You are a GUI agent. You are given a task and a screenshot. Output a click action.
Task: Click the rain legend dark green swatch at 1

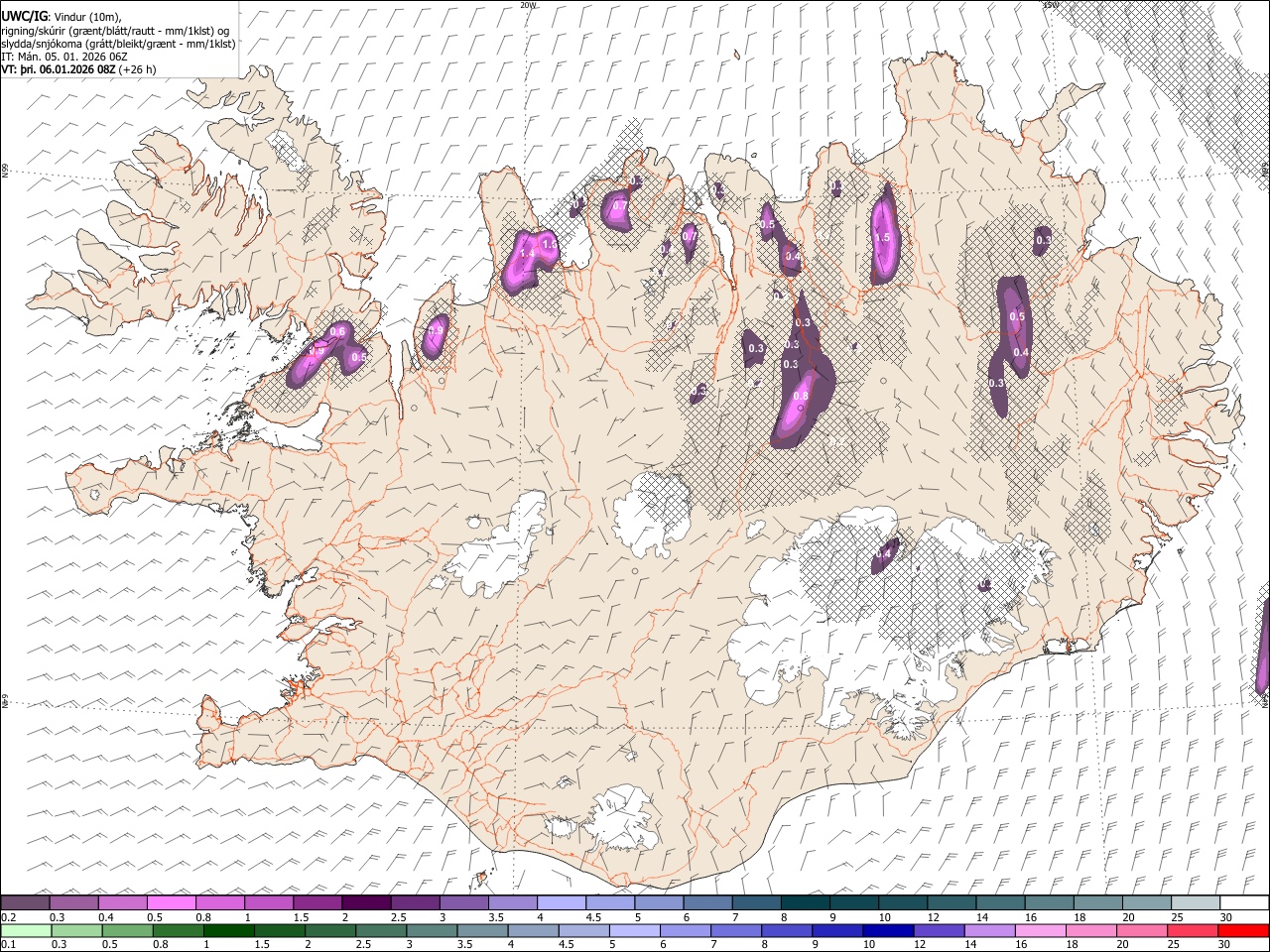point(229,930)
